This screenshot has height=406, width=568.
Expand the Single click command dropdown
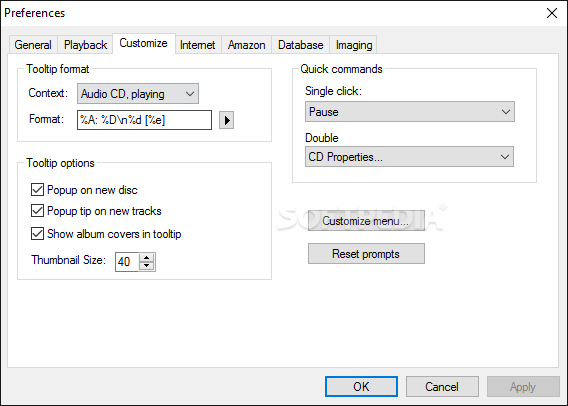click(410, 112)
